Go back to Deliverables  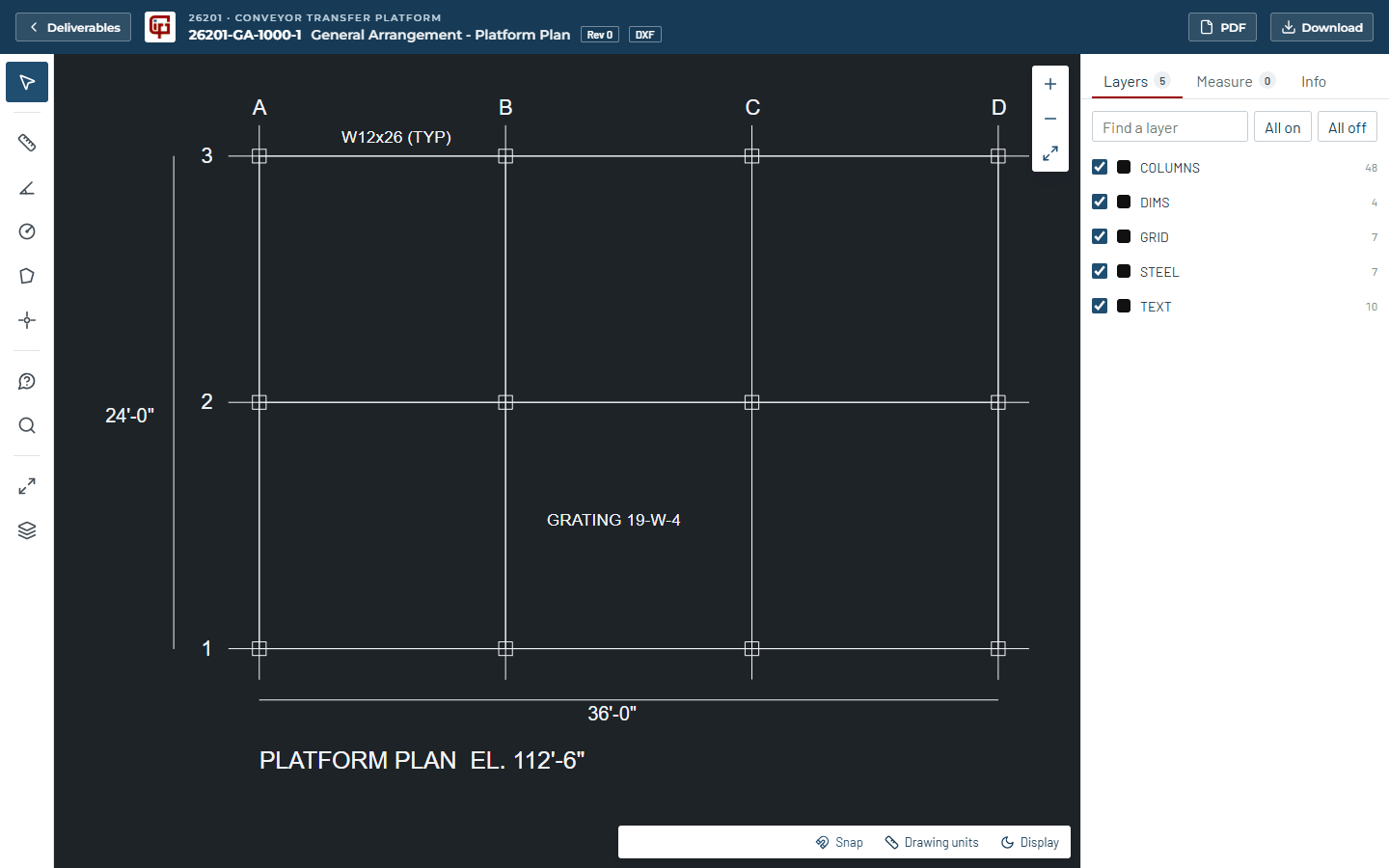[x=73, y=27]
